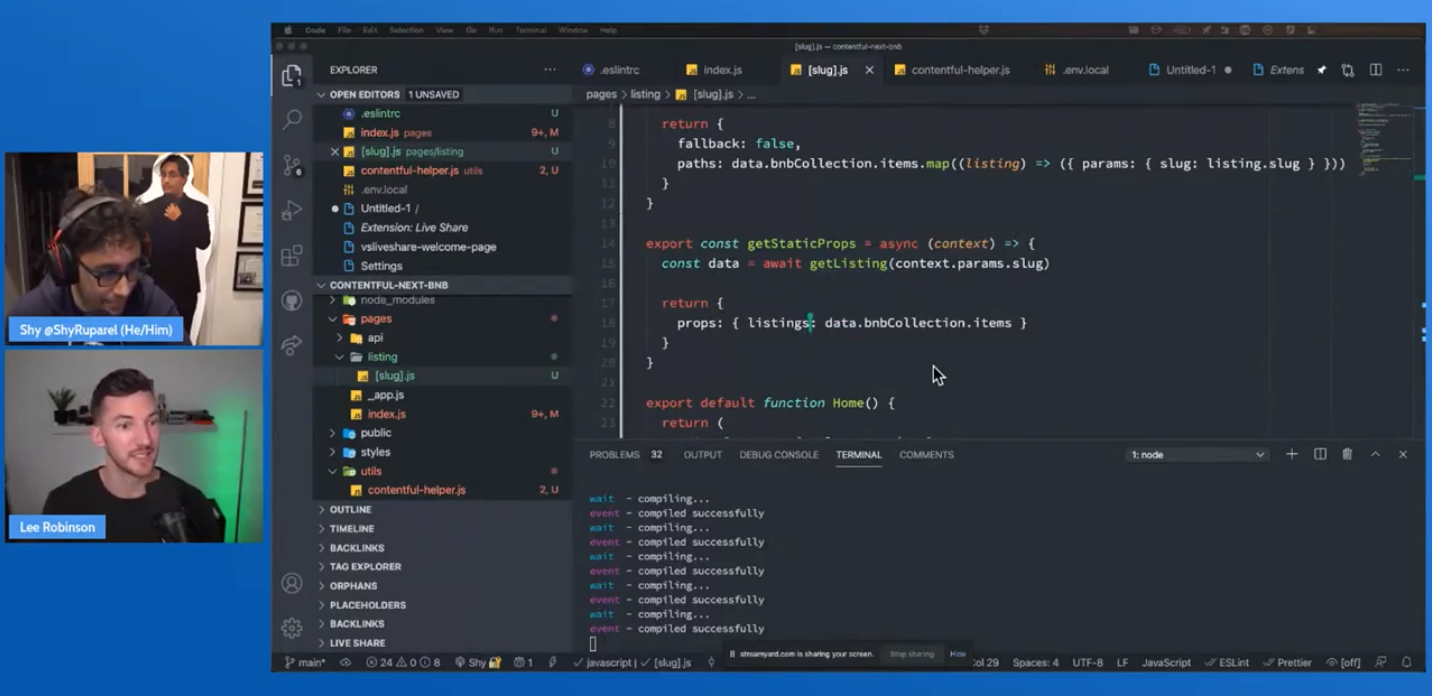Open contentful-helper.js under utils folder
Image resolution: width=1432 pixels, height=696 pixels.
[416, 490]
